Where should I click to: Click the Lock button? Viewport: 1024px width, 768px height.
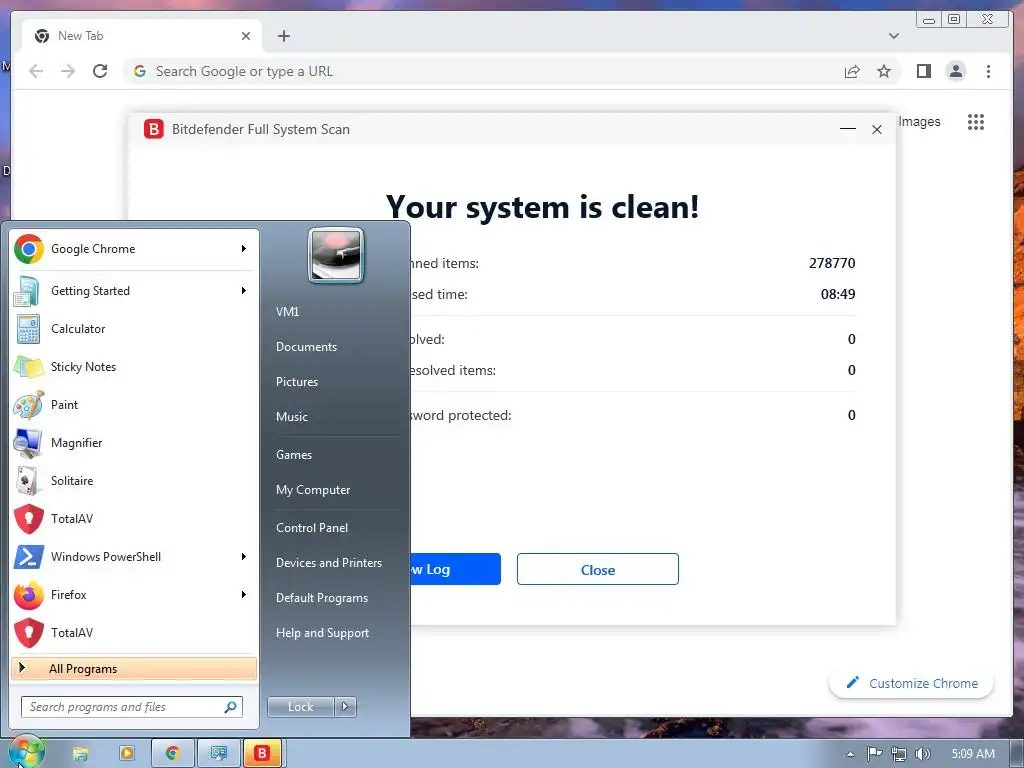coord(300,707)
